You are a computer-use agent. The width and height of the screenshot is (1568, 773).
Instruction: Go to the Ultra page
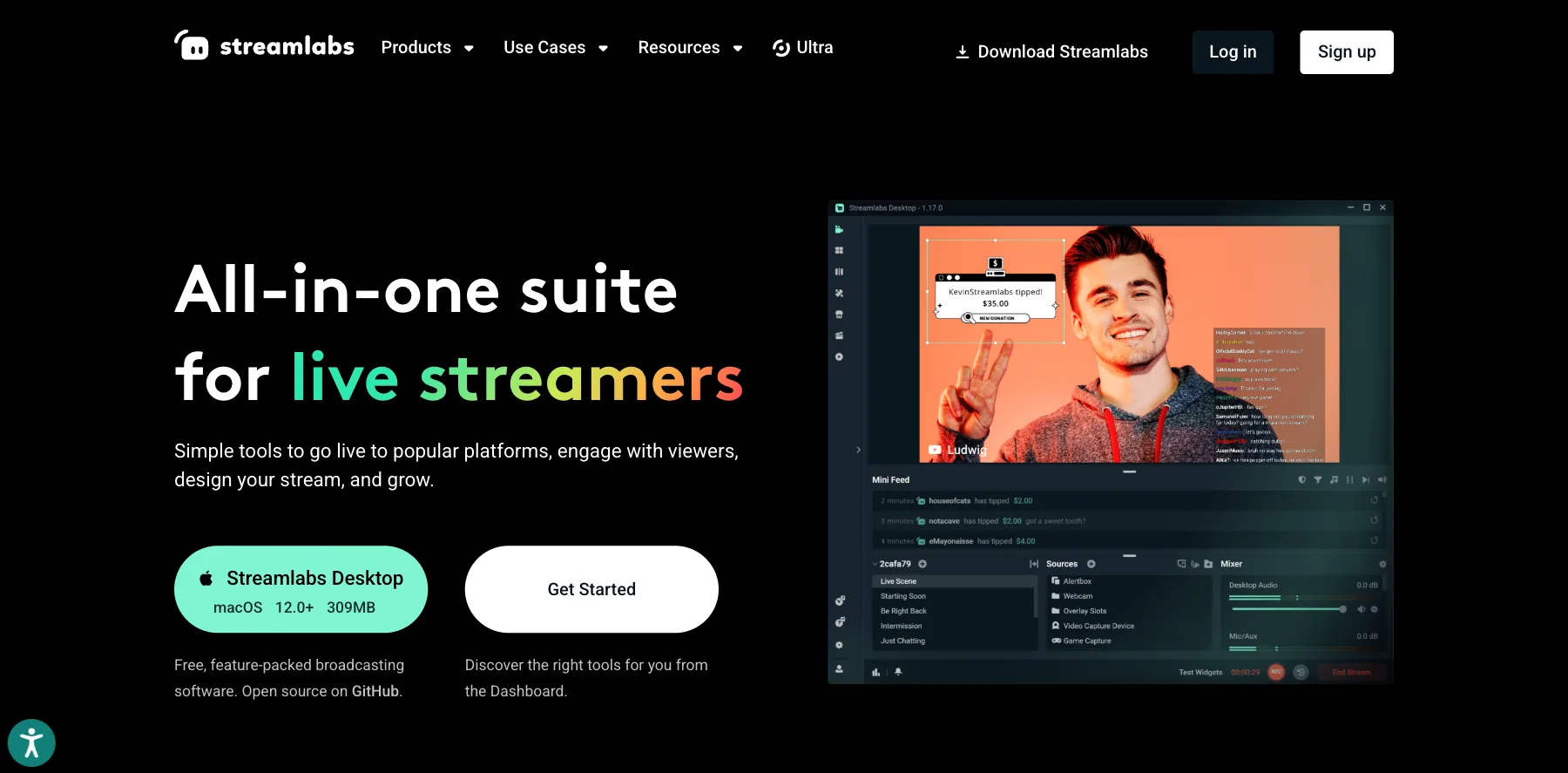click(x=802, y=48)
